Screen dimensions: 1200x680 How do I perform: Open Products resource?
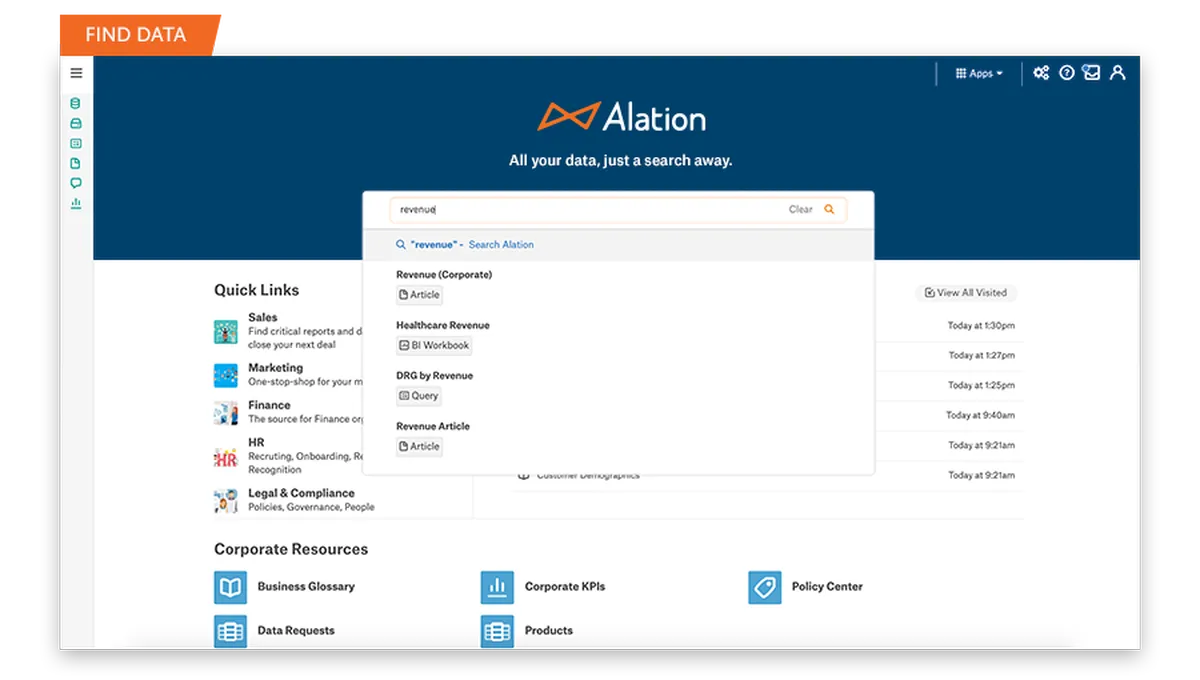[x=549, y=631]
